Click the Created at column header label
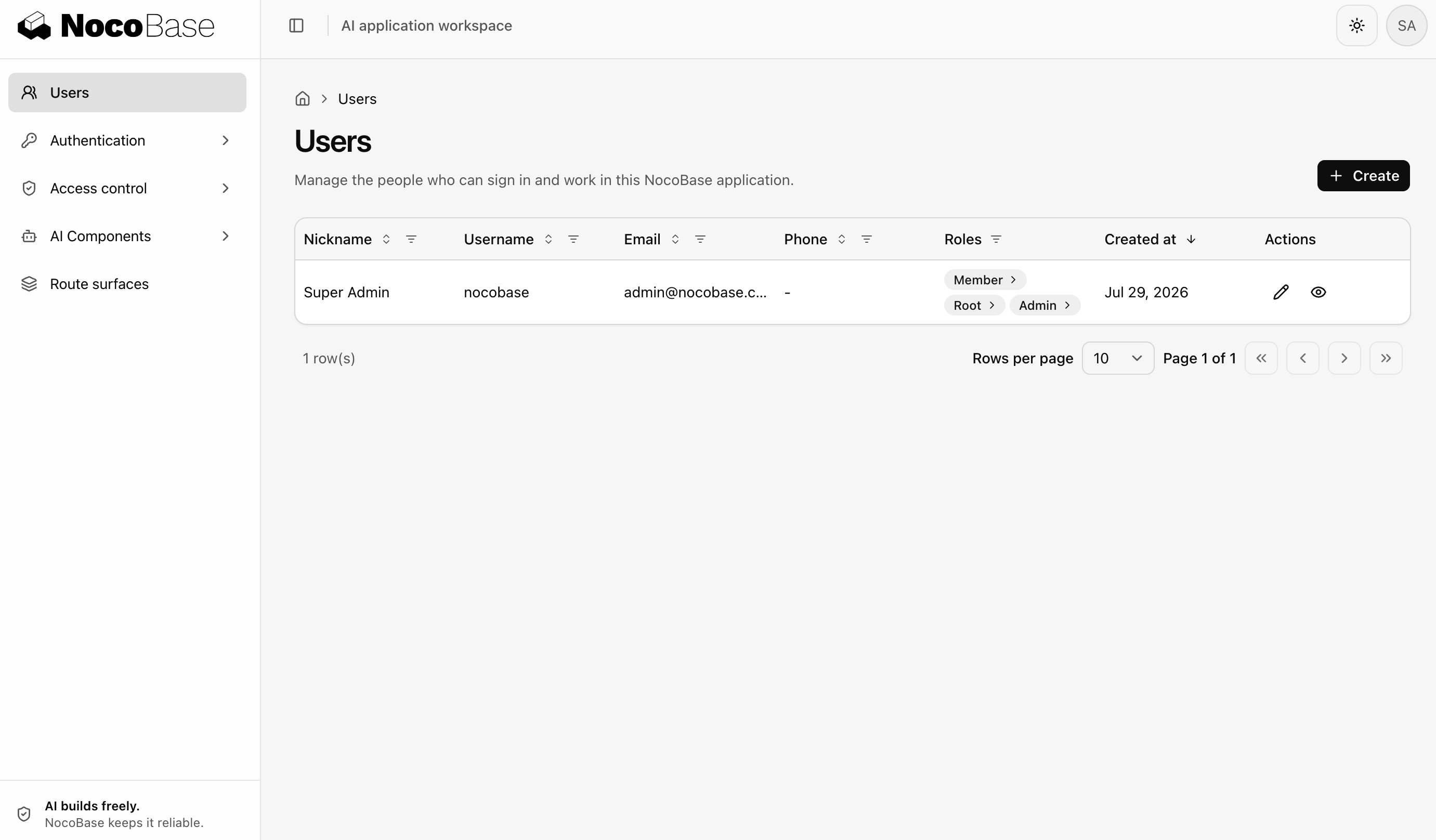This screenshot has width=1436, height=840. pos(1140,239)
